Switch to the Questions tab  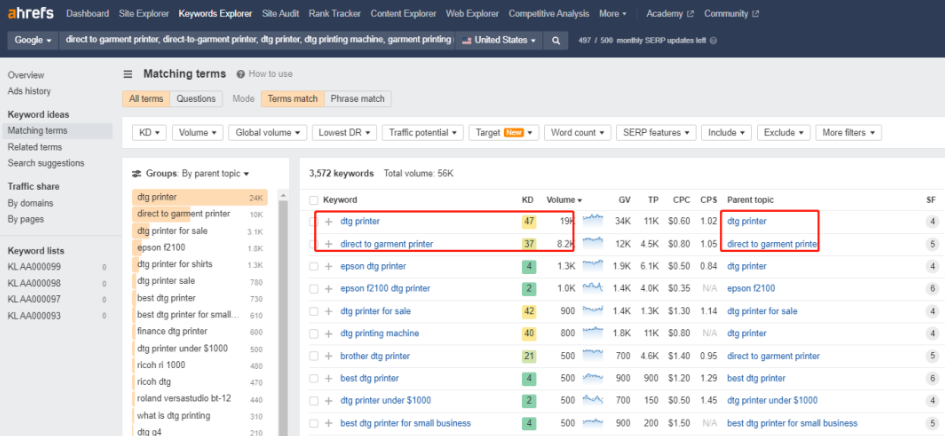(195, 99)
